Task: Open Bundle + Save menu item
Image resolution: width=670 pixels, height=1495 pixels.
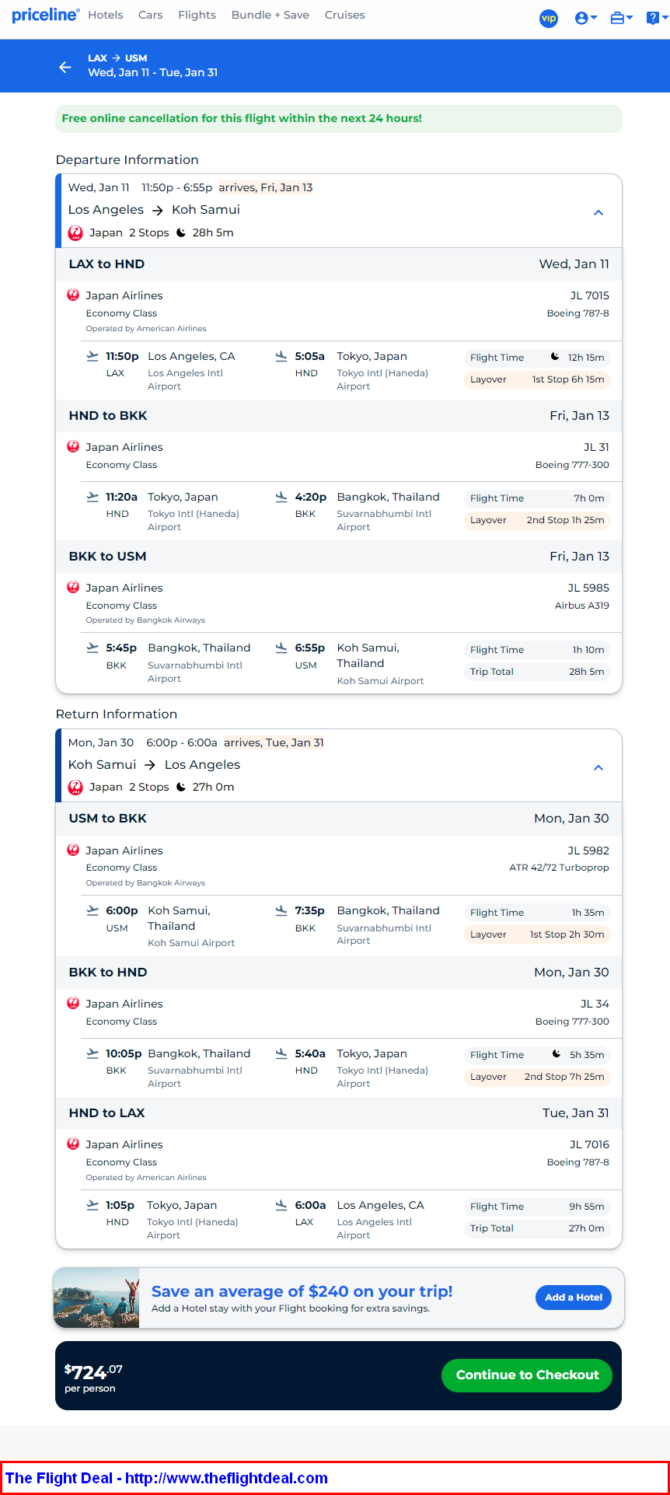Action: point(270,15)
